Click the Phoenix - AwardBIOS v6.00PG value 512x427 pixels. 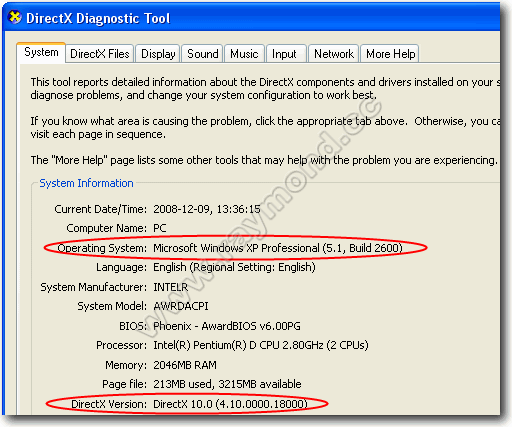click(x=227, y=326)
